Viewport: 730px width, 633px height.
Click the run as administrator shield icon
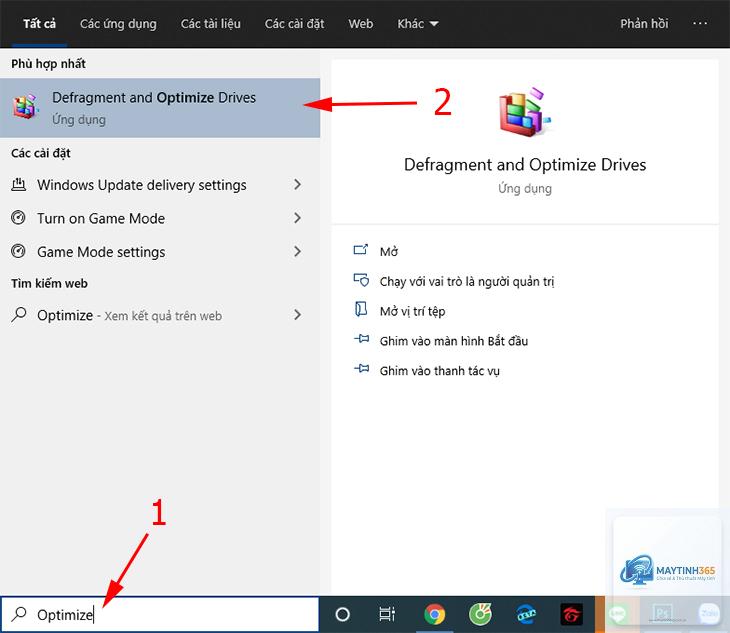click(361, 280)
